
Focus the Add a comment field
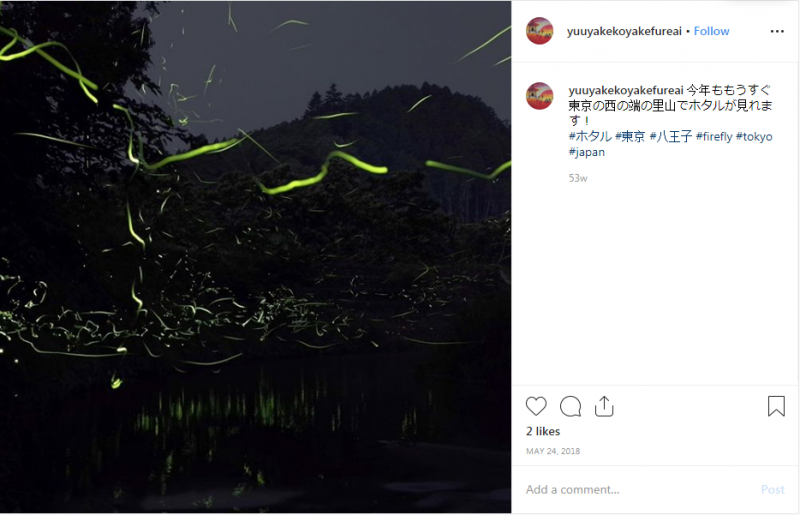[638, 489]
